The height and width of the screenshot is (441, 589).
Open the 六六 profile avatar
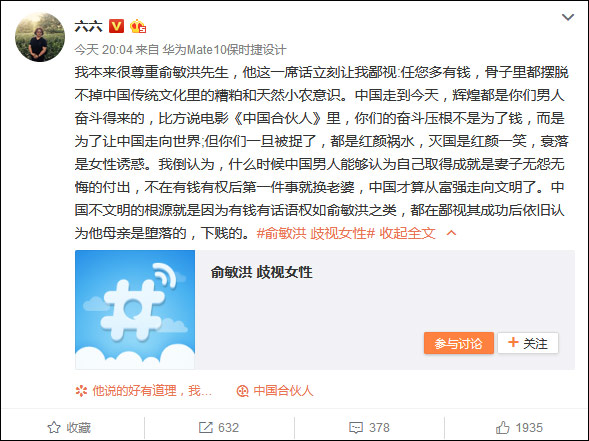tap(40, 37)
